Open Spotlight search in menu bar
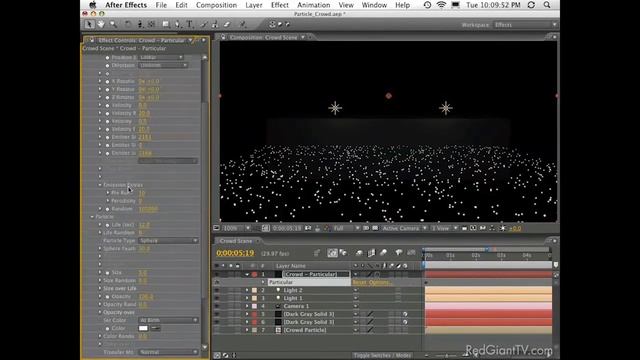Viewport: 640px width, 360px height. [547, 5]
